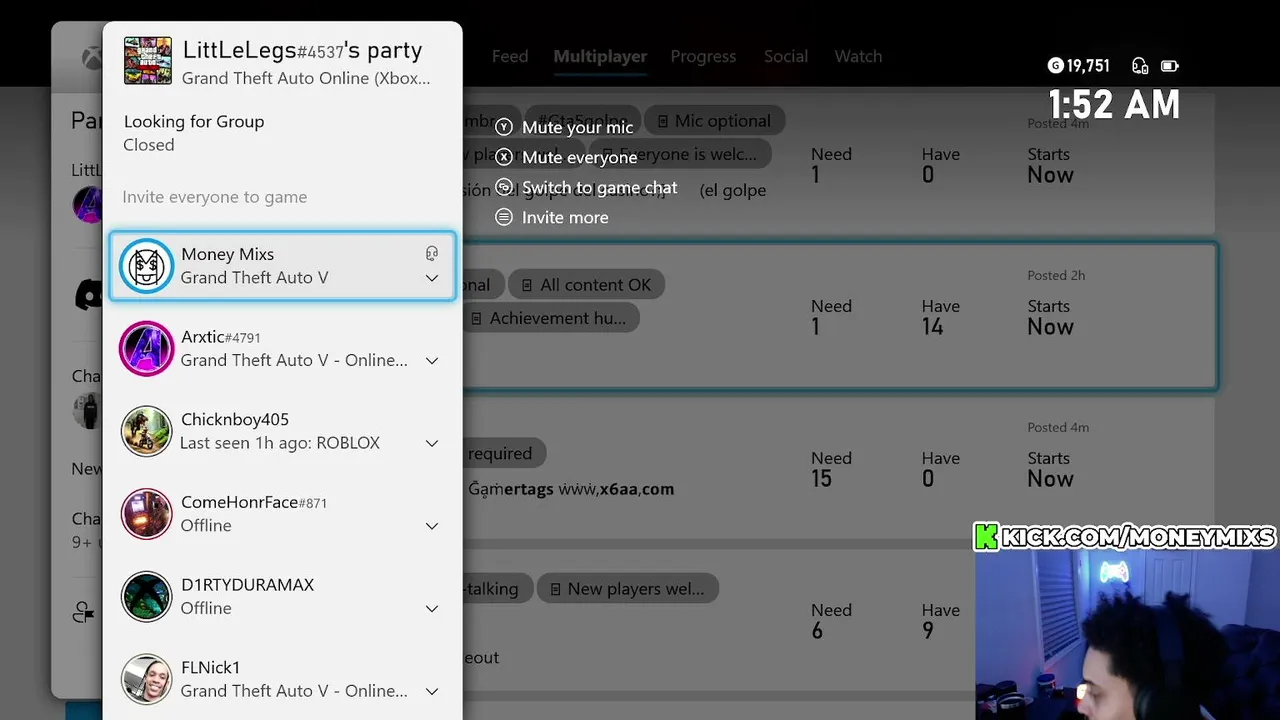Click the headset status icon near the clock

1140,66
